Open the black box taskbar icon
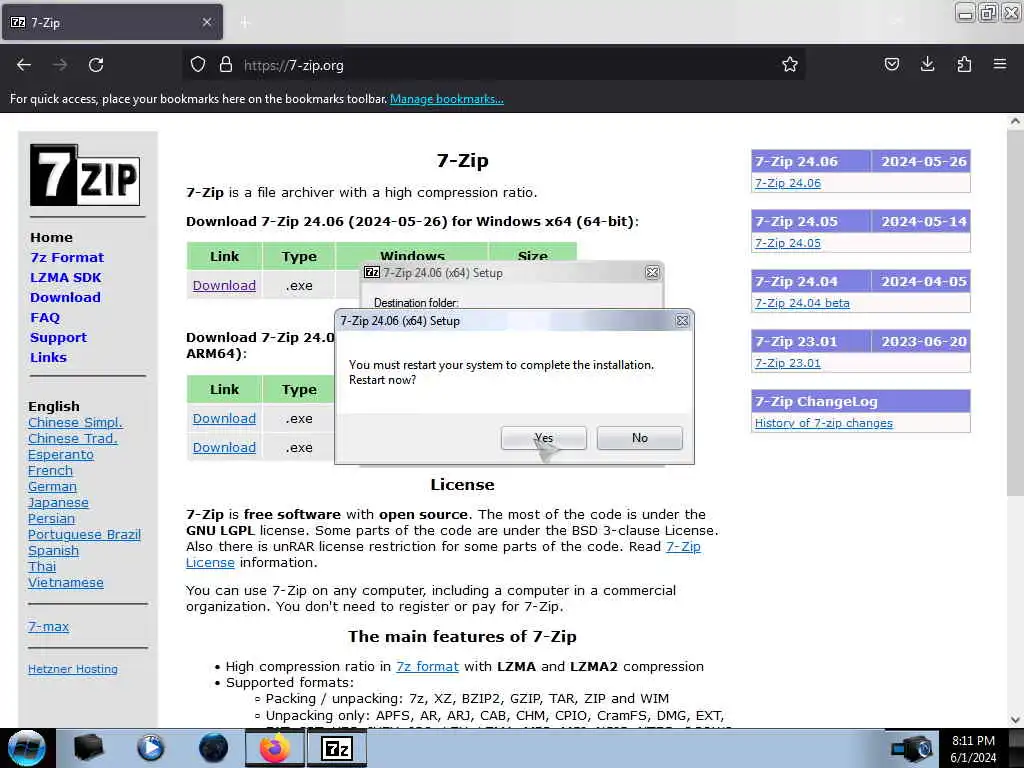1024x768 pixels. point(88,748)
